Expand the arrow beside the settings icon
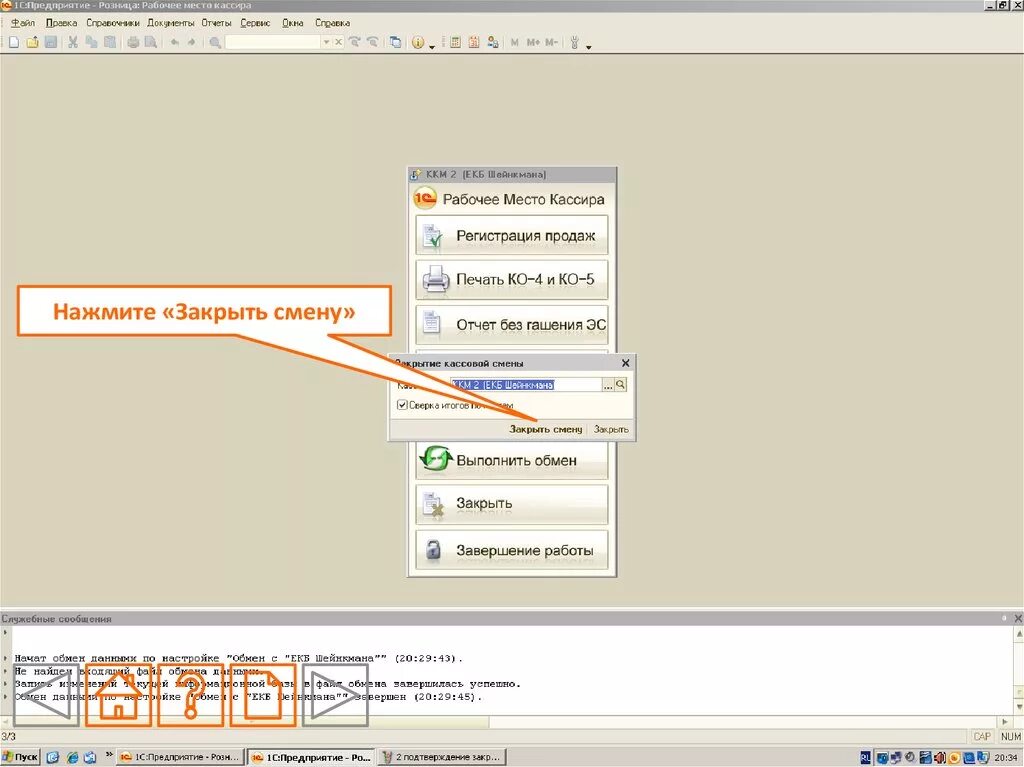The height and width of the screenshot is (767, 1024). click(x=588, y=46)
